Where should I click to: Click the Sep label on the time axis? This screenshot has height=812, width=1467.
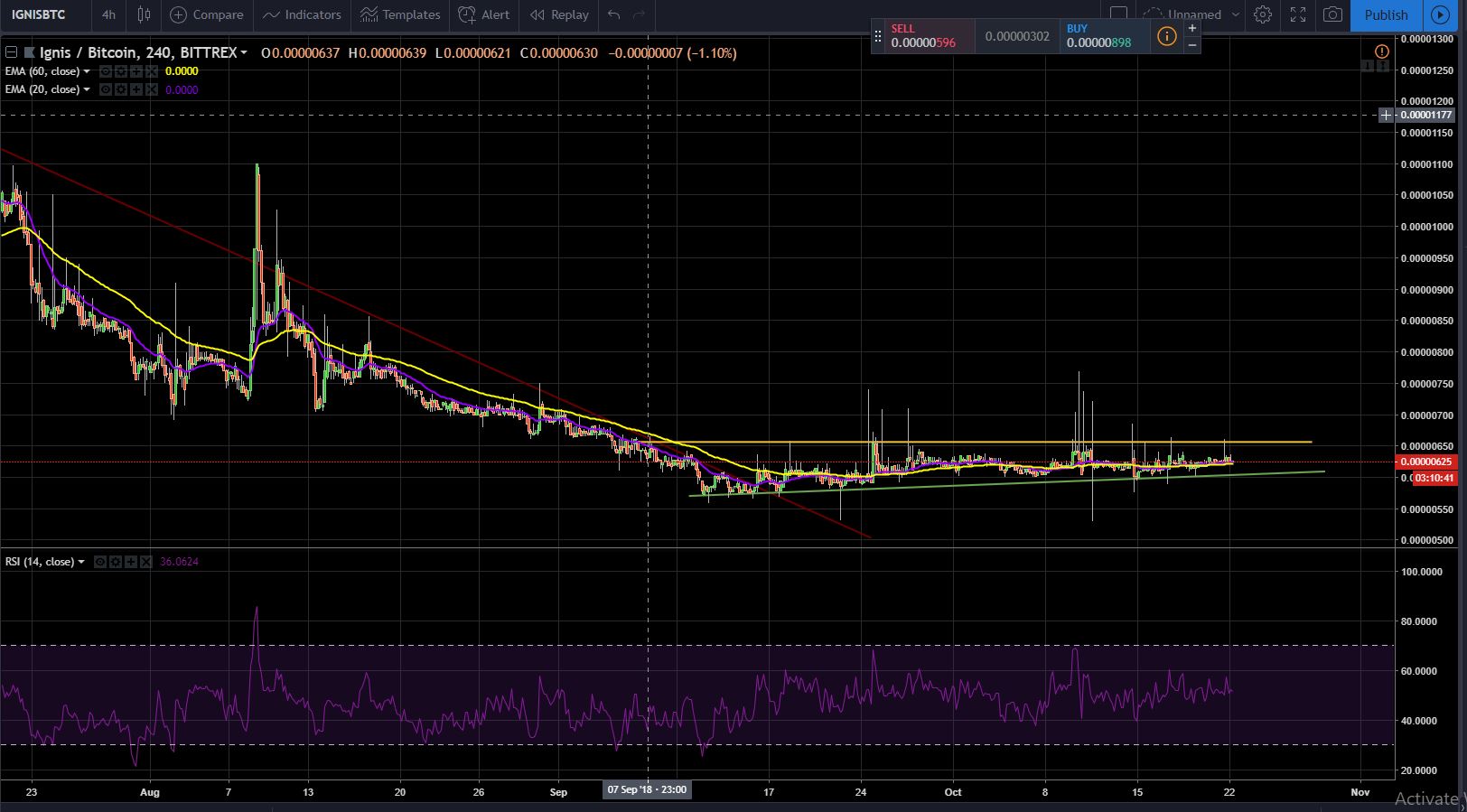coord(558,792)
